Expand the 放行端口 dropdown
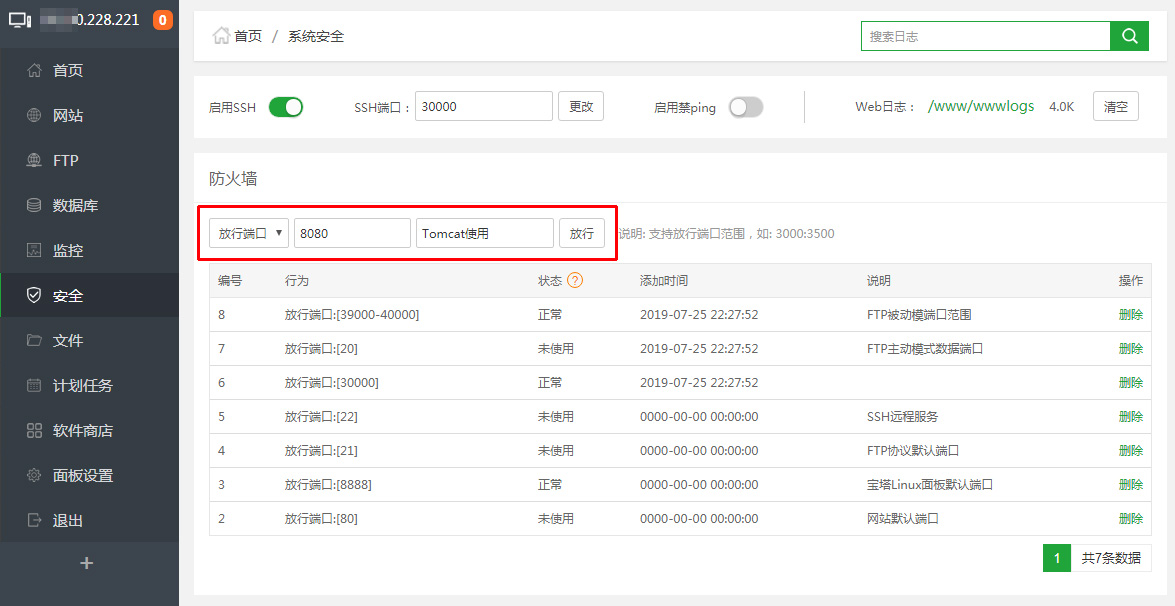The width and height of the screenshot is (1175, 606). click(x=249, y=233)
